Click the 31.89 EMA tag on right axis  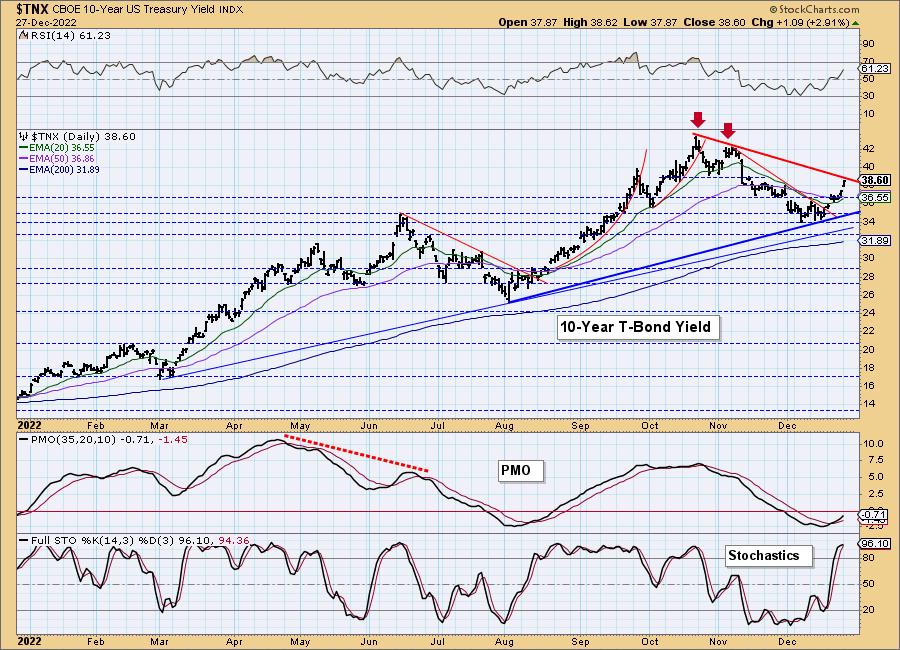point(875,241)
